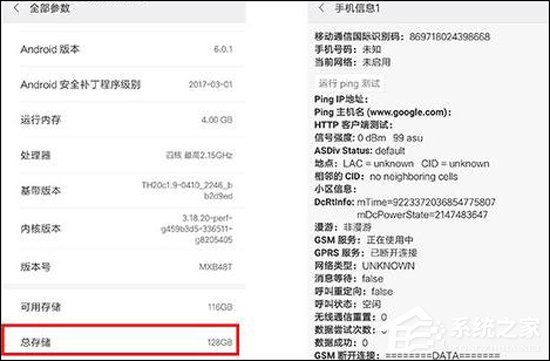Image resolution: width=550 pixels, height=361 pixels.
Task: Click the 相邻的 CID line
Action: (x=386, y=176)
